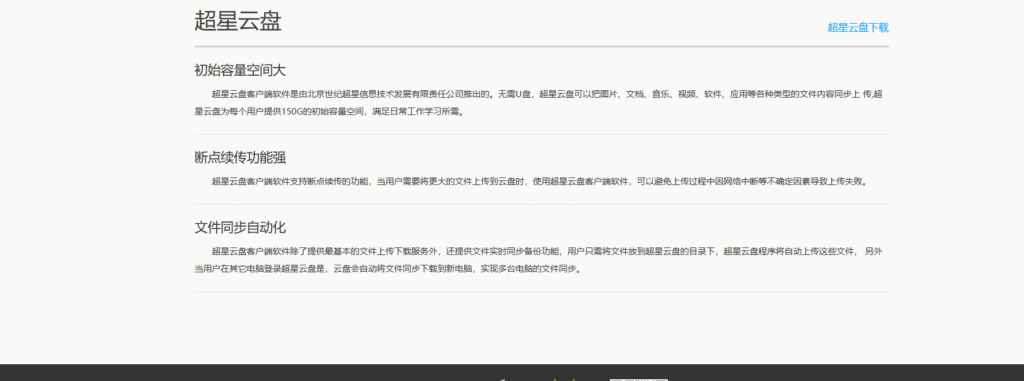
Task: Click the dashed divider below the last paragraph
Action: 541,291
